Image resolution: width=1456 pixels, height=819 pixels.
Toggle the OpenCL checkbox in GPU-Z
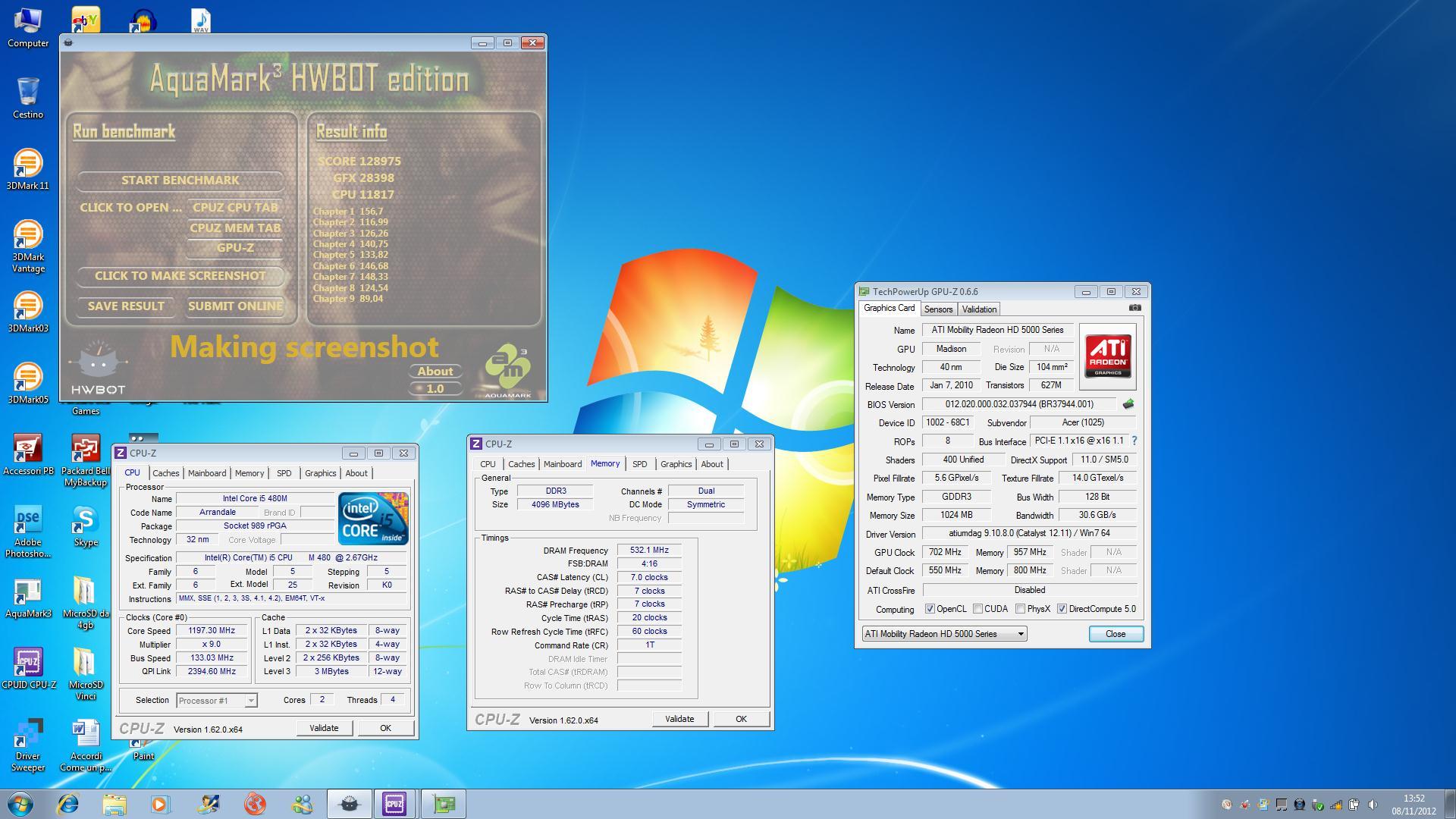pos(930,609)
